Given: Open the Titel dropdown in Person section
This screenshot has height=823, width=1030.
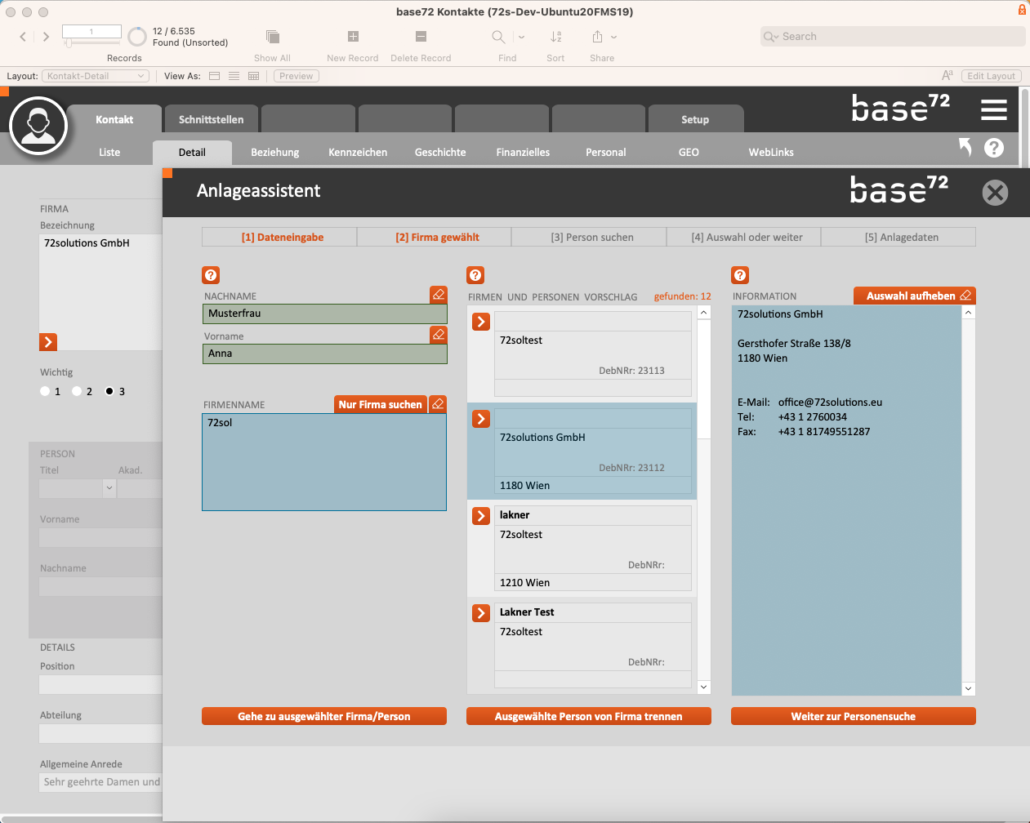Looking at the screenshot, I should (x=109, y=488).
